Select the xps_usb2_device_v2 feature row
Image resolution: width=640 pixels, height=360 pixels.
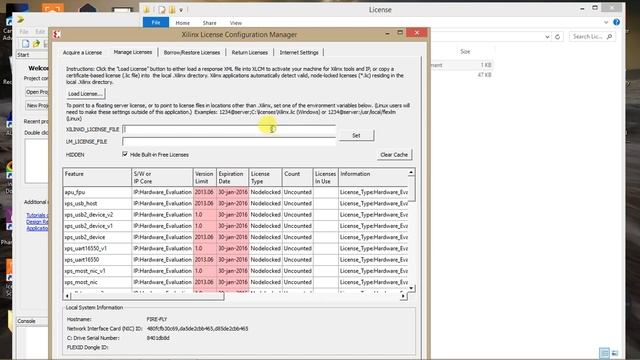tap(236, 215)
